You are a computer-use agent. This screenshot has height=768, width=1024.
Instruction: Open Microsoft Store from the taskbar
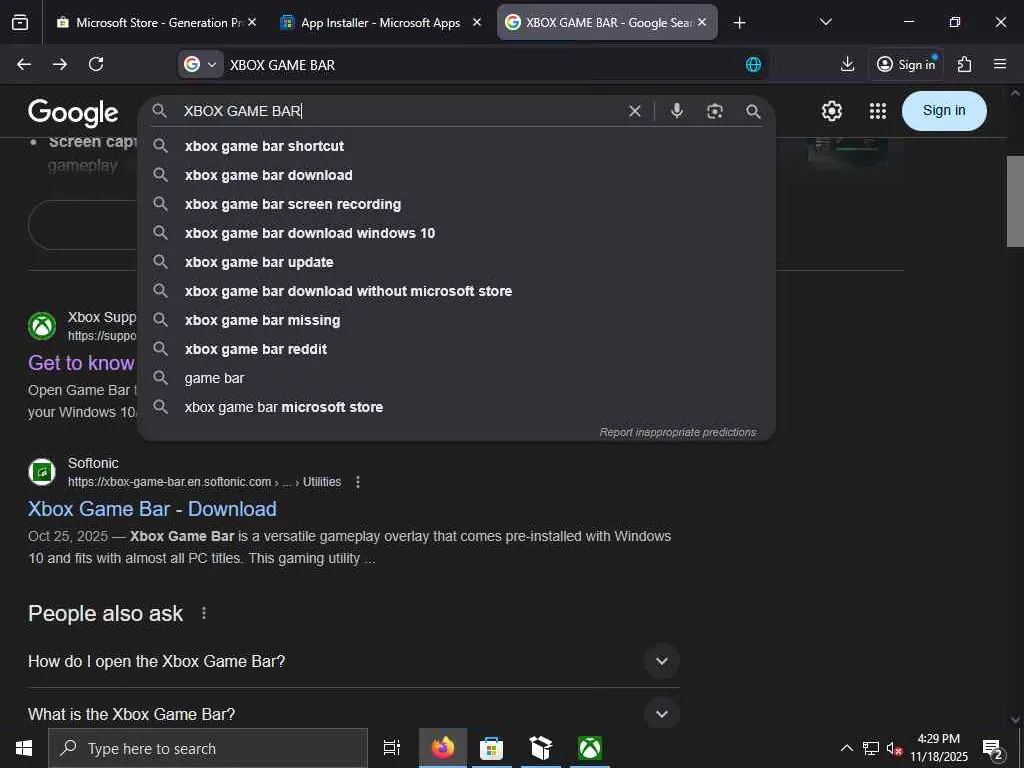[x=491, y=748]
